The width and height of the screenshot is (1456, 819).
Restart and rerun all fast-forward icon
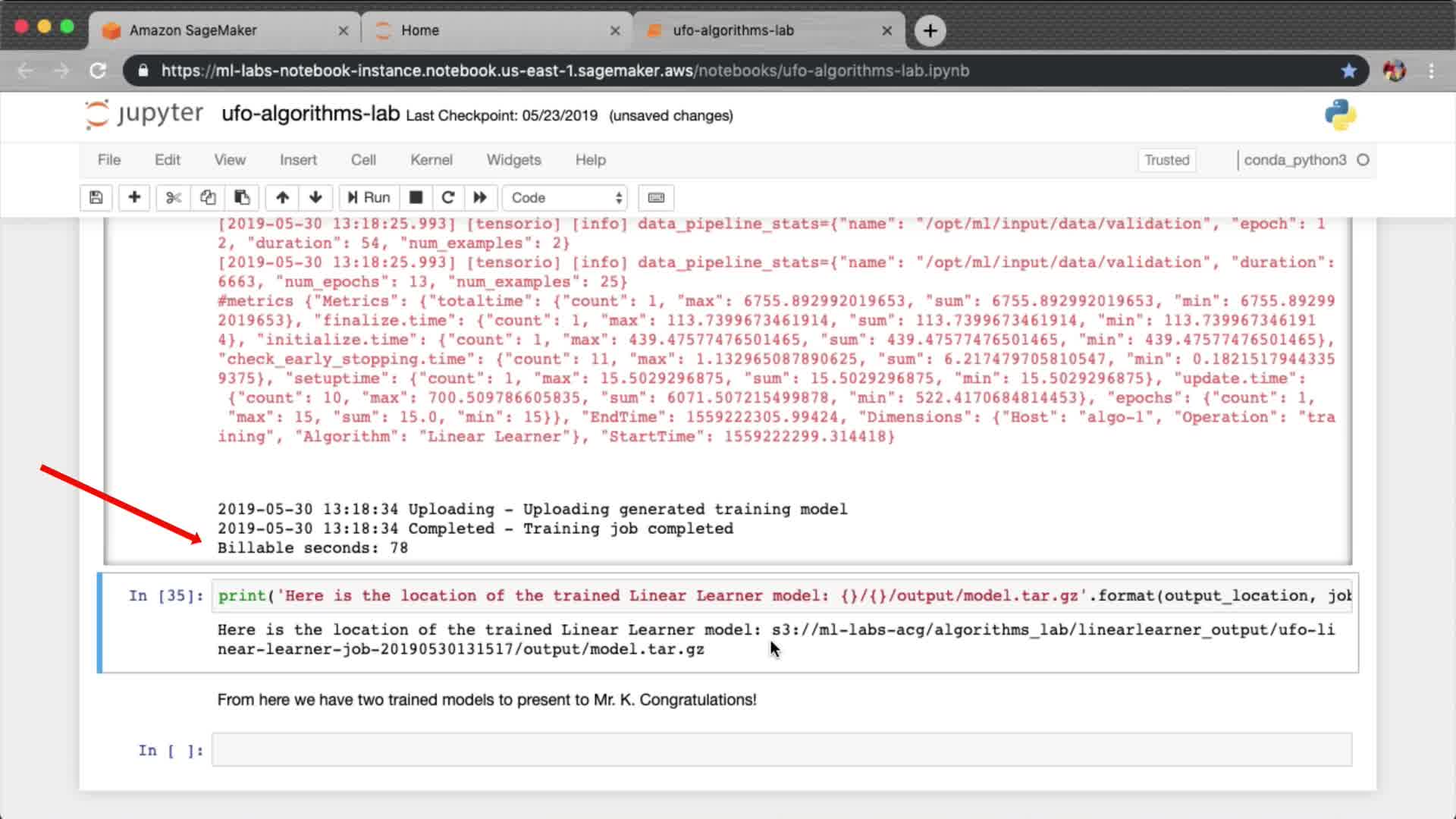click(480, 198)
